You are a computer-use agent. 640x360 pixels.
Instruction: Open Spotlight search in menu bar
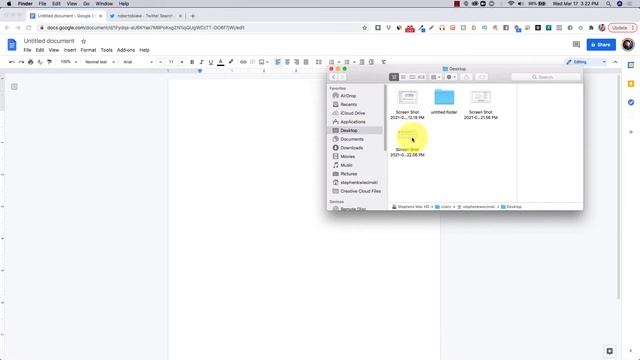point(609,4)
